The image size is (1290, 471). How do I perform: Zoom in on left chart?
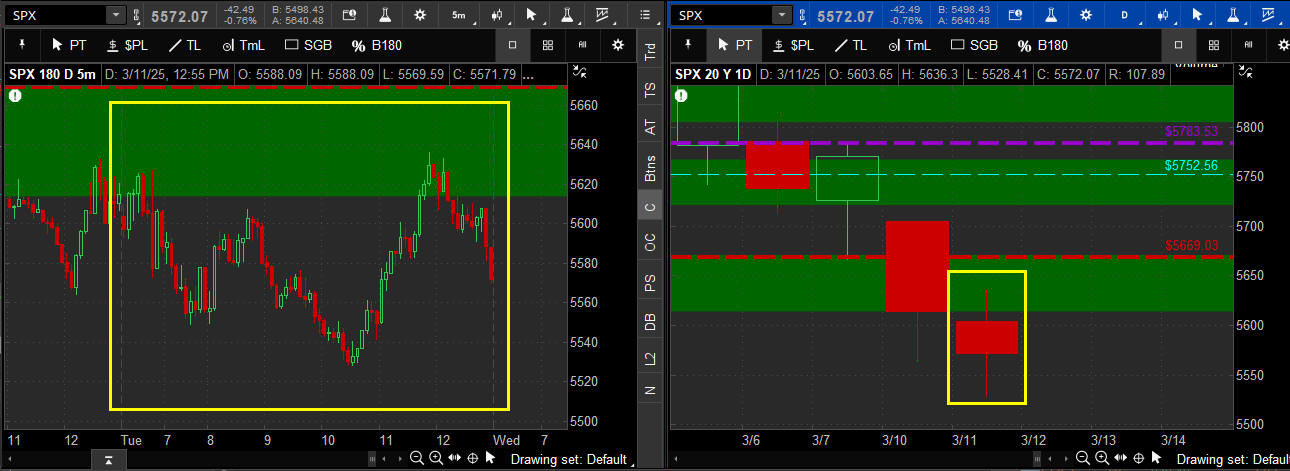click(x=435, y=458)
